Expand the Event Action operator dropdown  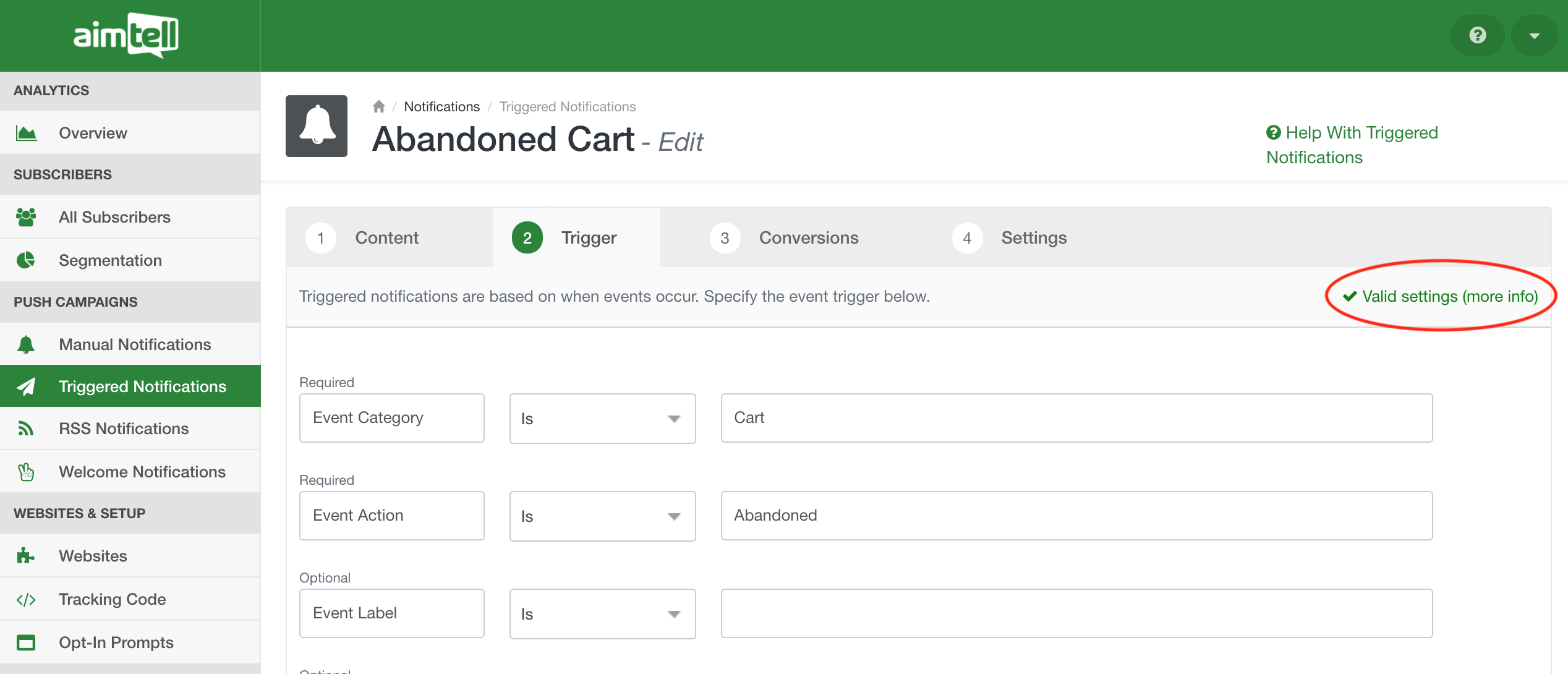tap(602, 516)
